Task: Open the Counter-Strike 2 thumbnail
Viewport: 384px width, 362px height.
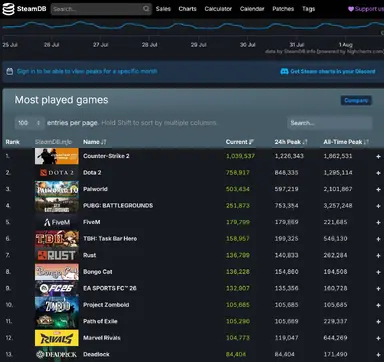Action: click(57, 156)
